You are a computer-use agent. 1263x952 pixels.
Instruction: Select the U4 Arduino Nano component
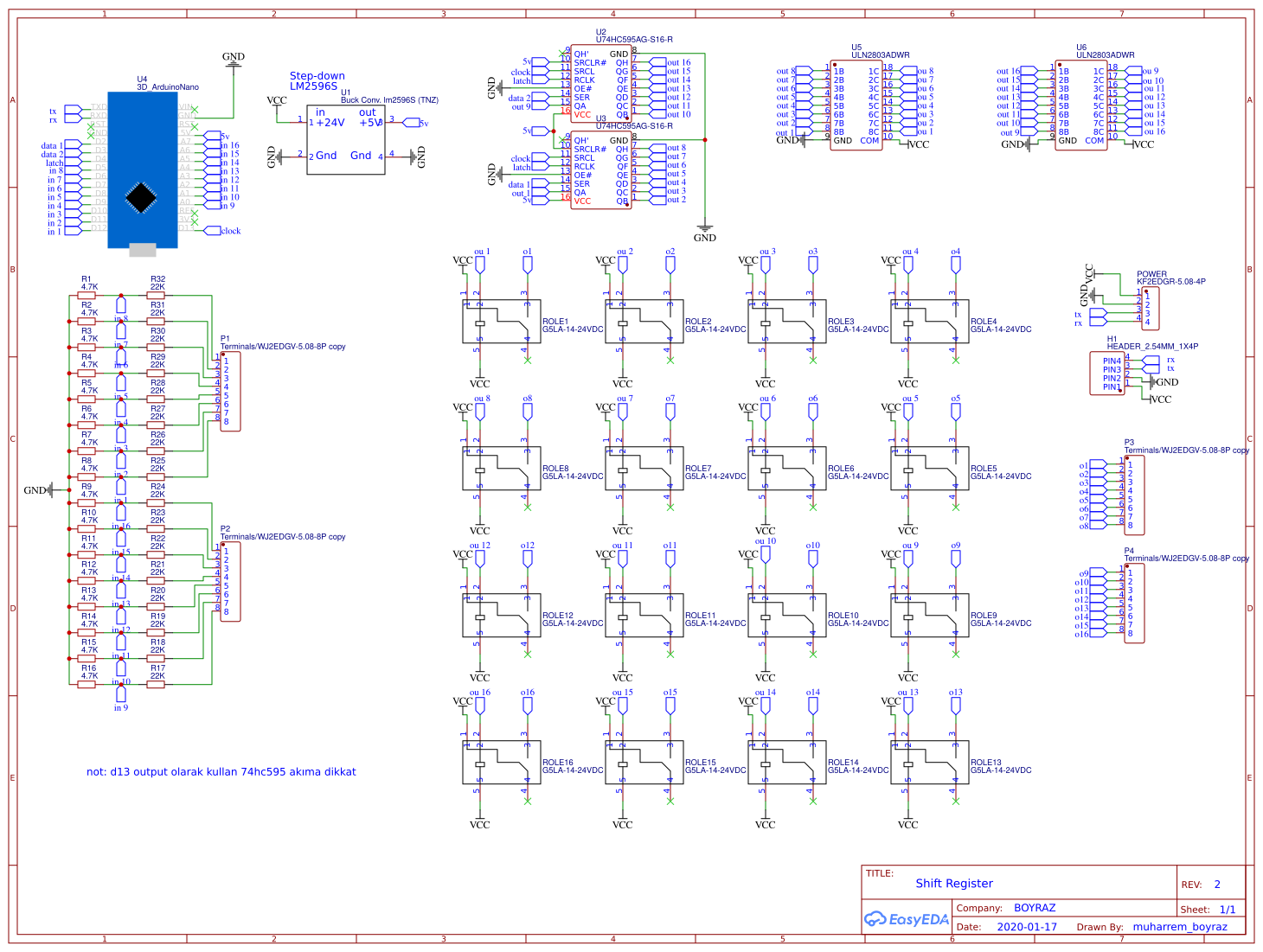144,169
